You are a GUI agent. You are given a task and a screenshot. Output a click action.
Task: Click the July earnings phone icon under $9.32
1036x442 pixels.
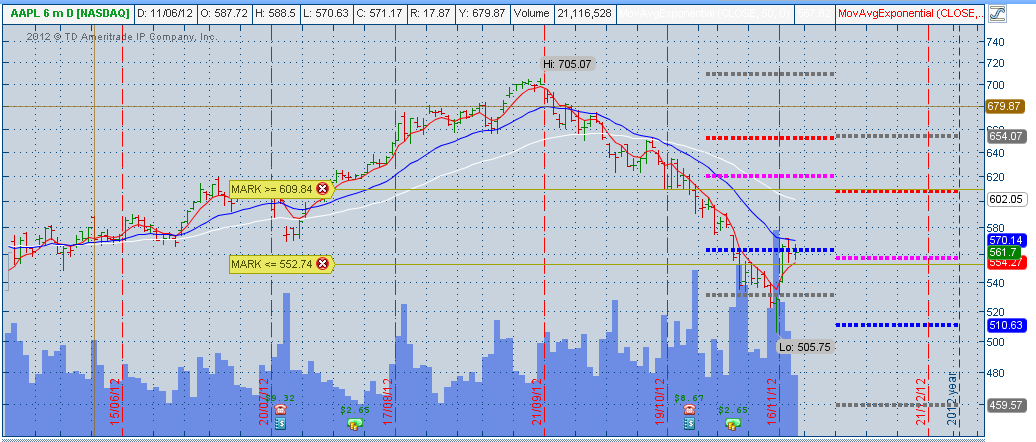click(279, 409)
